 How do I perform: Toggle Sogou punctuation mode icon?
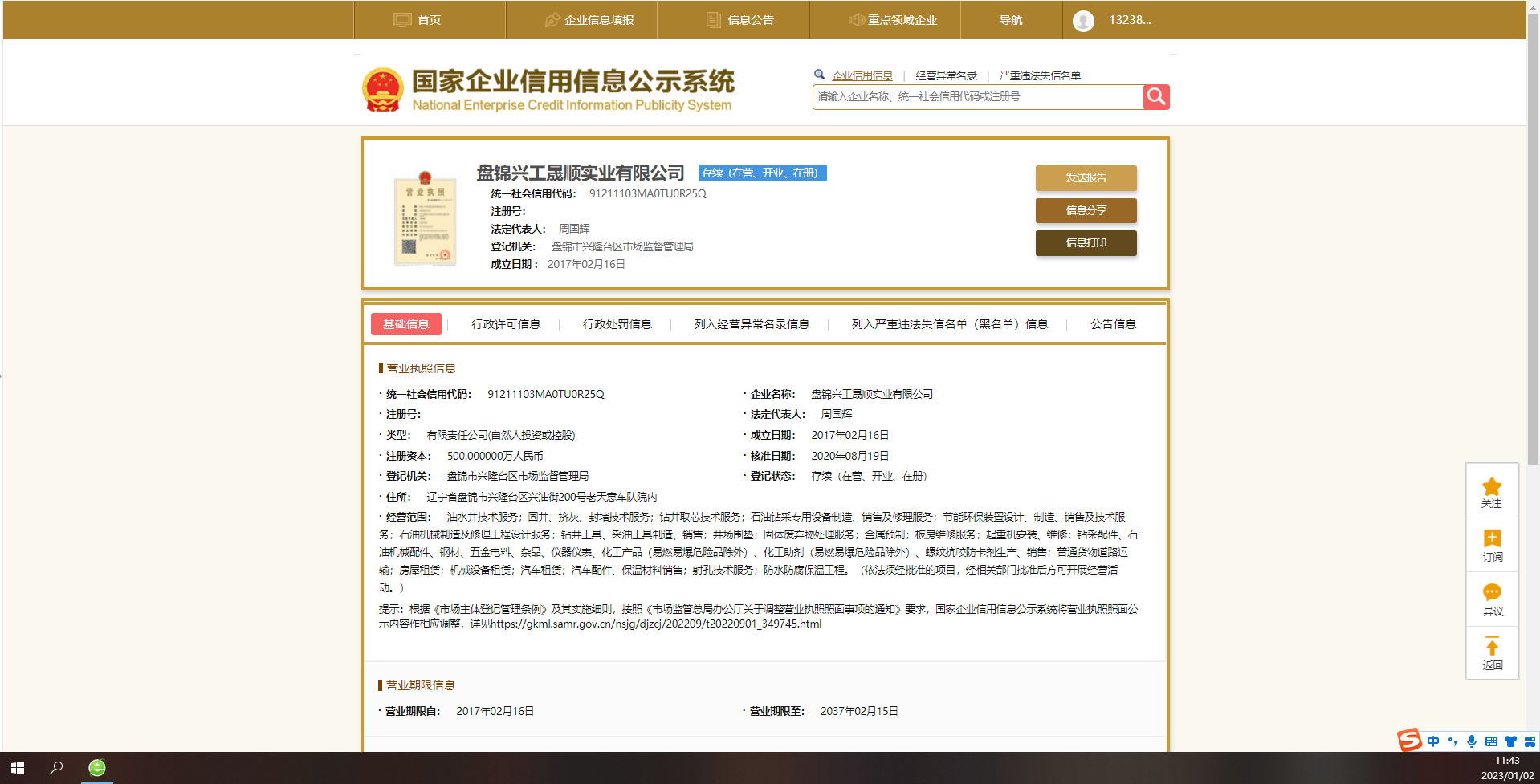(1452, 741)
